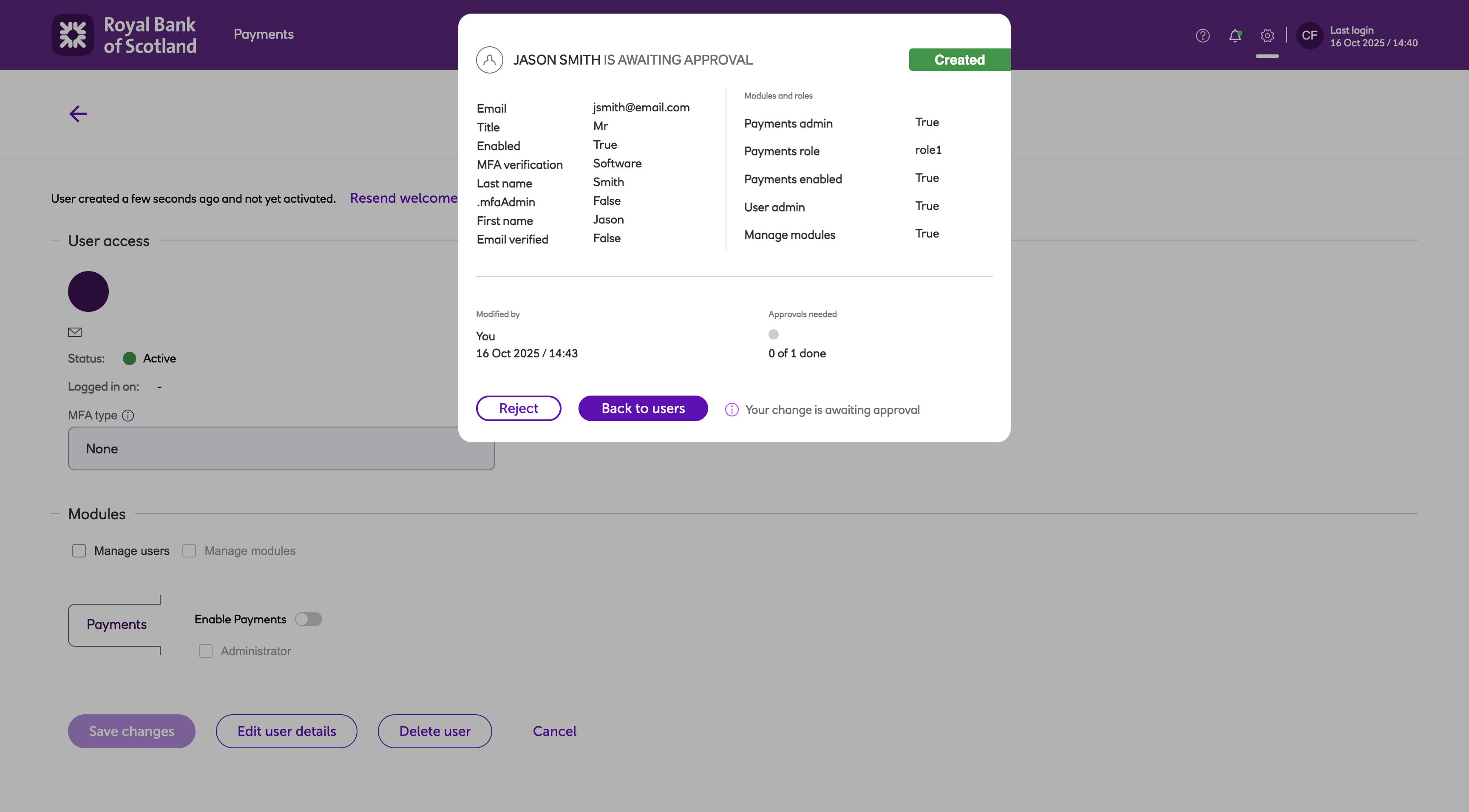Click the MFA type info icon
Screen dimensions: 1469x812
(x=128, y=416)
